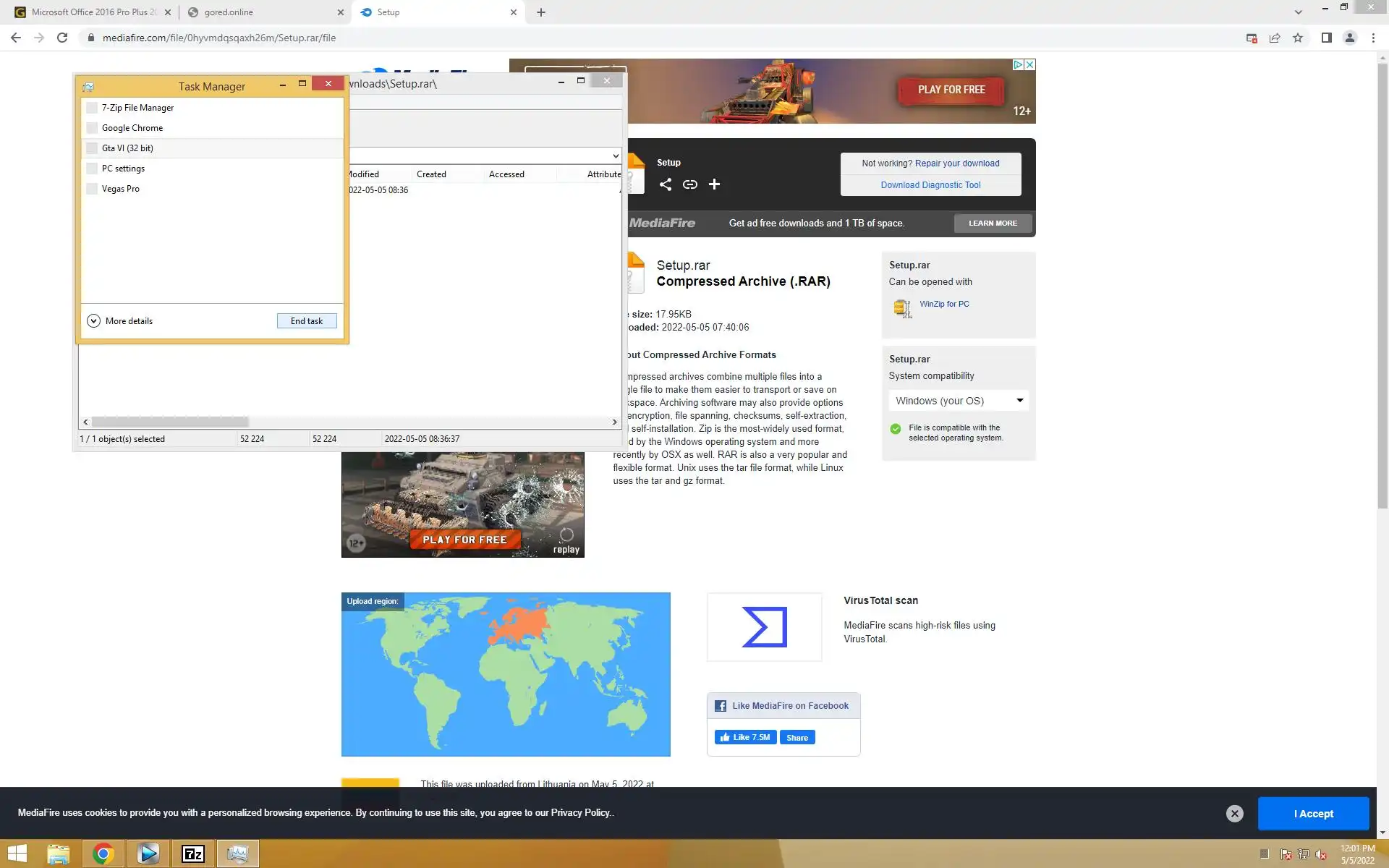Switch to gored.online tab
The image size is (1389, 868).
(229, 12)
